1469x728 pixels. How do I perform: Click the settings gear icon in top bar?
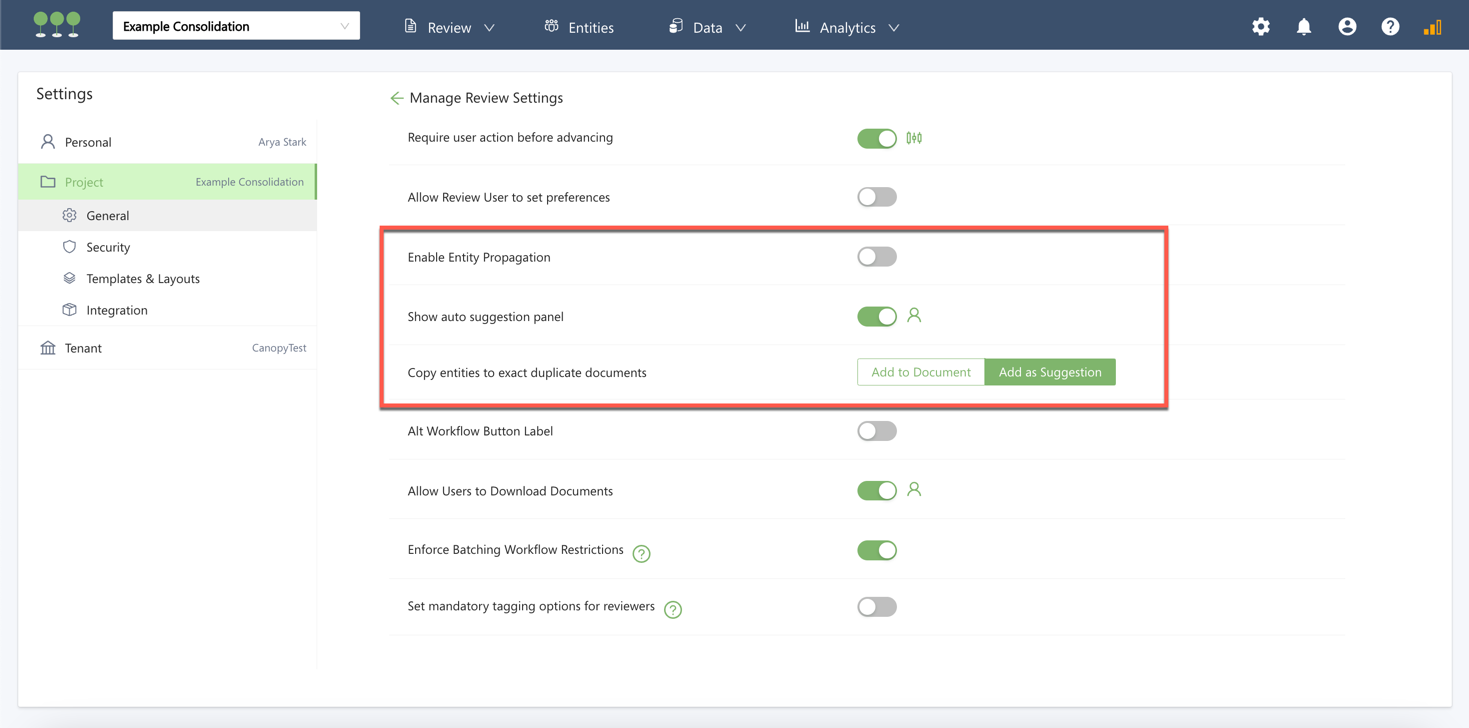(1261, 27)
